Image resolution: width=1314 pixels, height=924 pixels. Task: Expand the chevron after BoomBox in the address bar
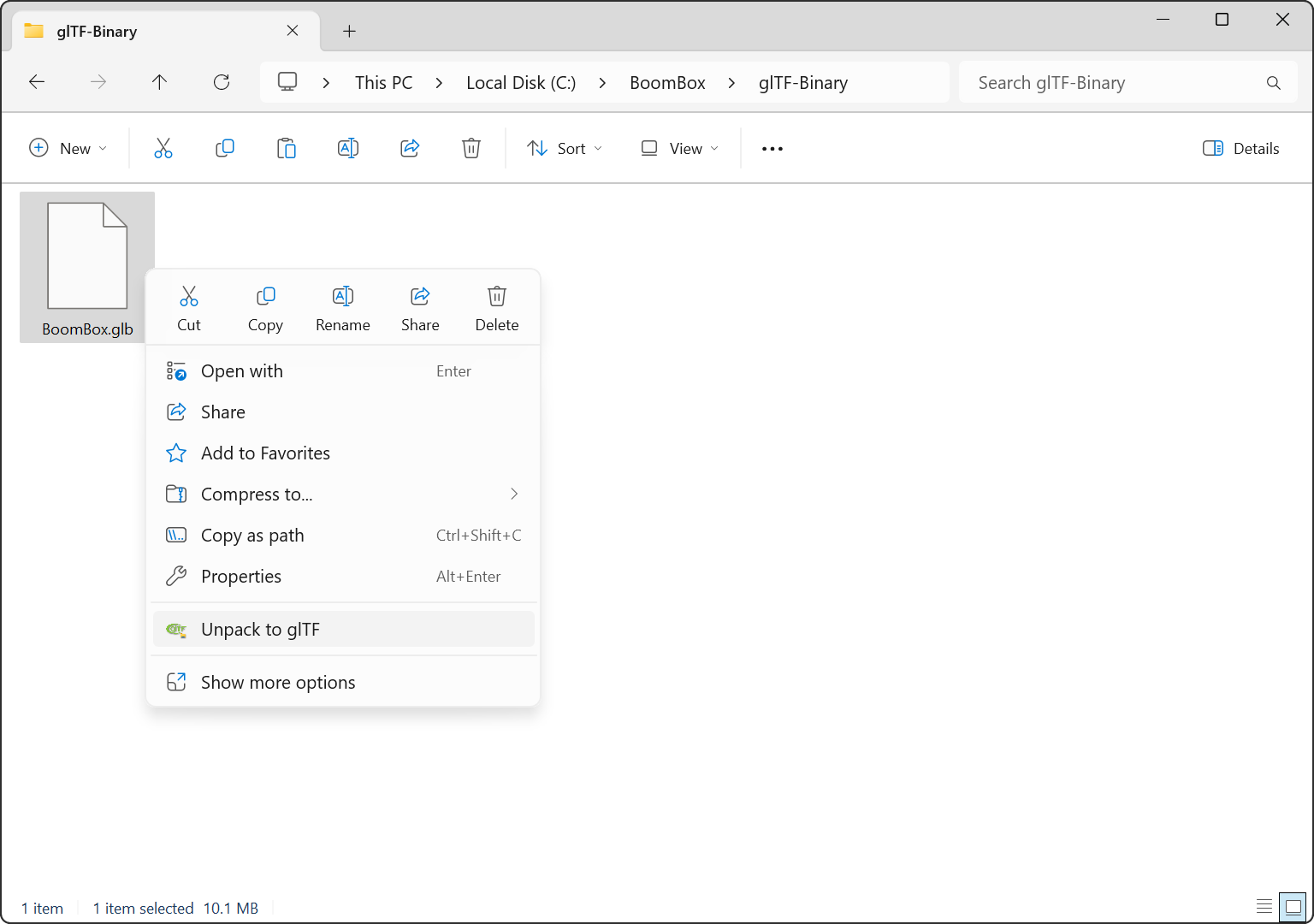click(731, 83)
